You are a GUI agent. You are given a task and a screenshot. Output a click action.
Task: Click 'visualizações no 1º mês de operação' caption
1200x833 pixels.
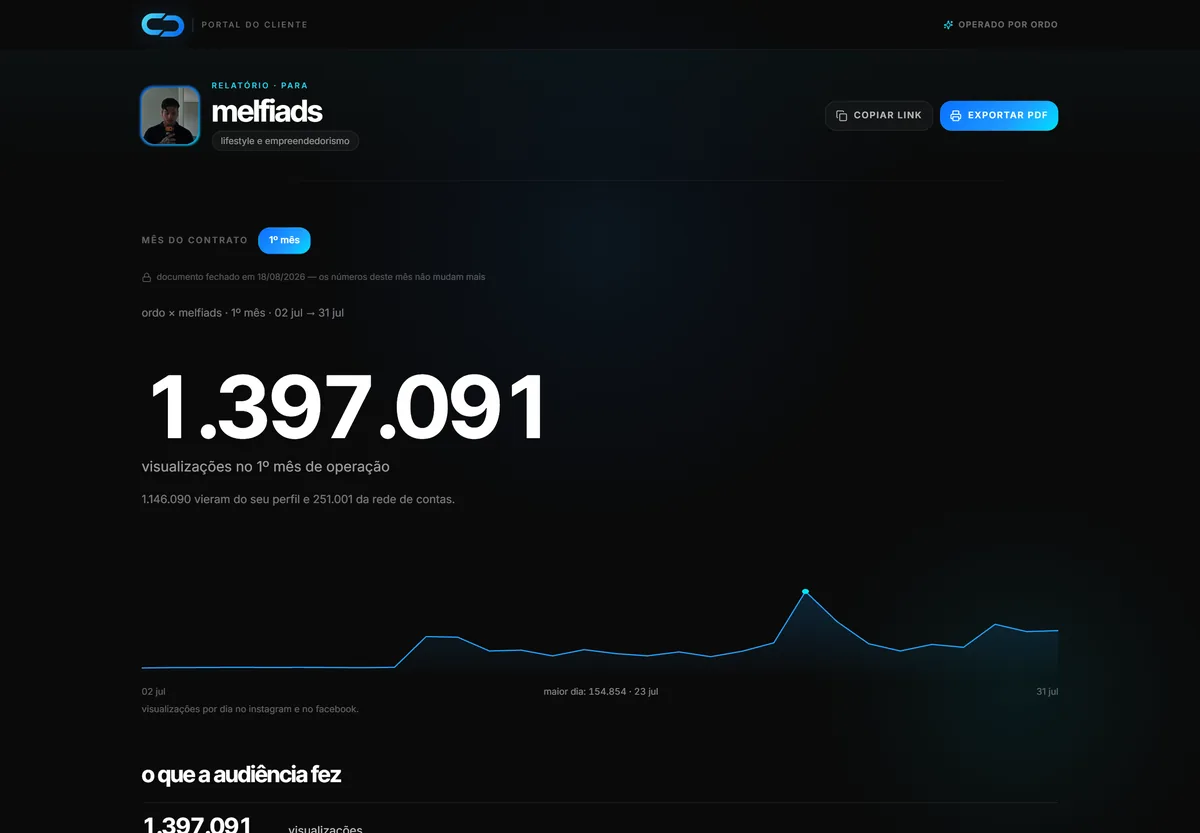coord(266,467)
